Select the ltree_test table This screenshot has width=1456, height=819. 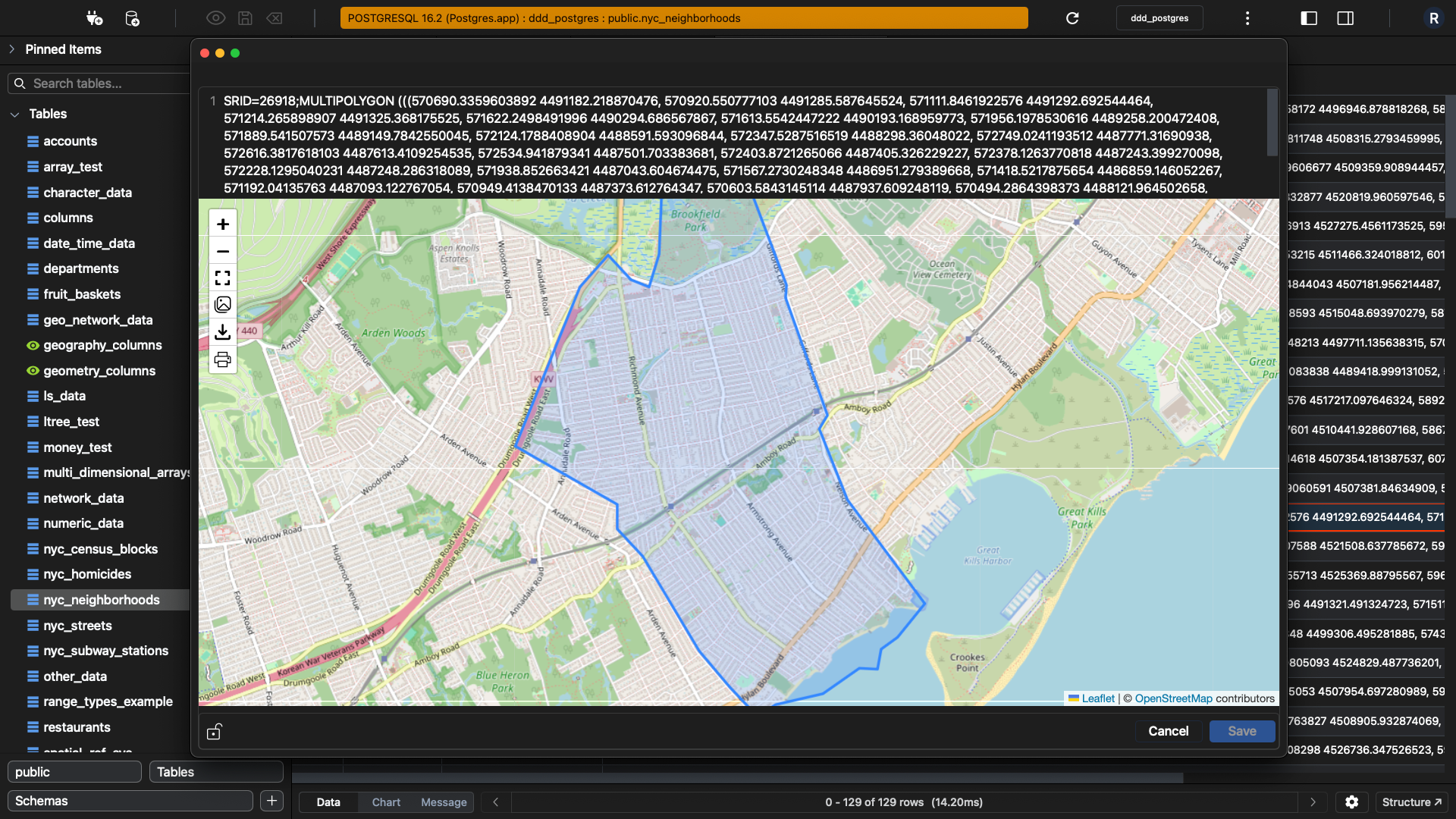point(71,422)
